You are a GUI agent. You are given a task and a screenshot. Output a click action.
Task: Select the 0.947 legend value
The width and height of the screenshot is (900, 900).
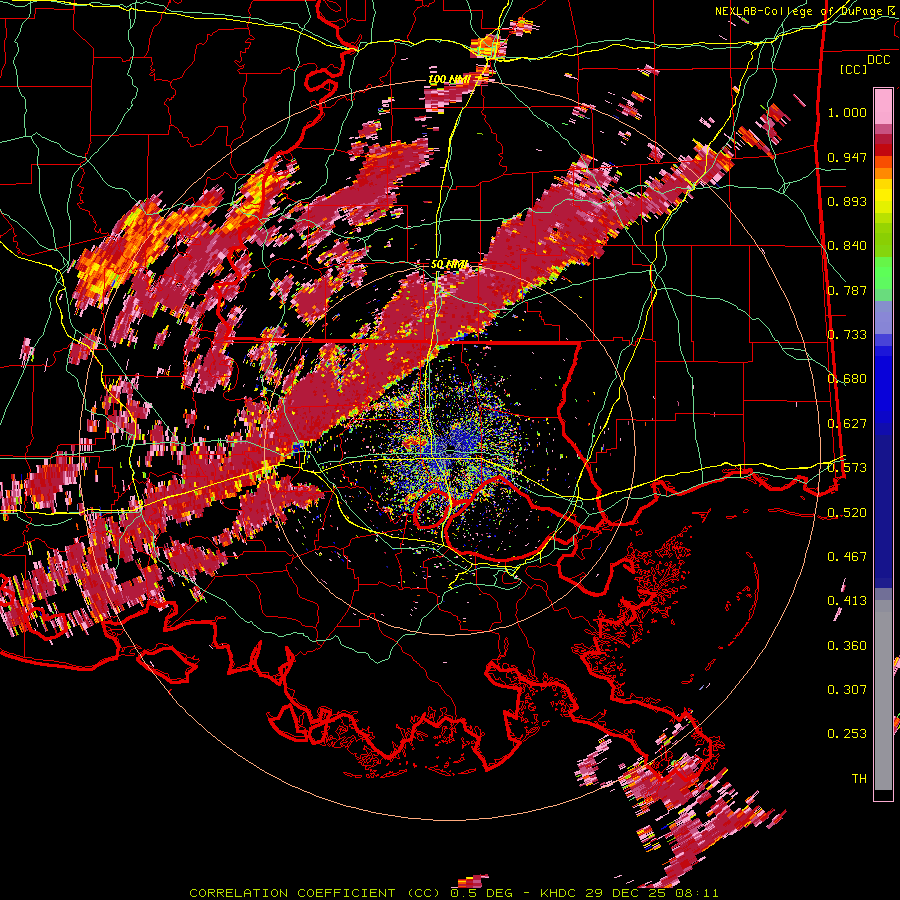pyautogui.click(x=847, y=157)
